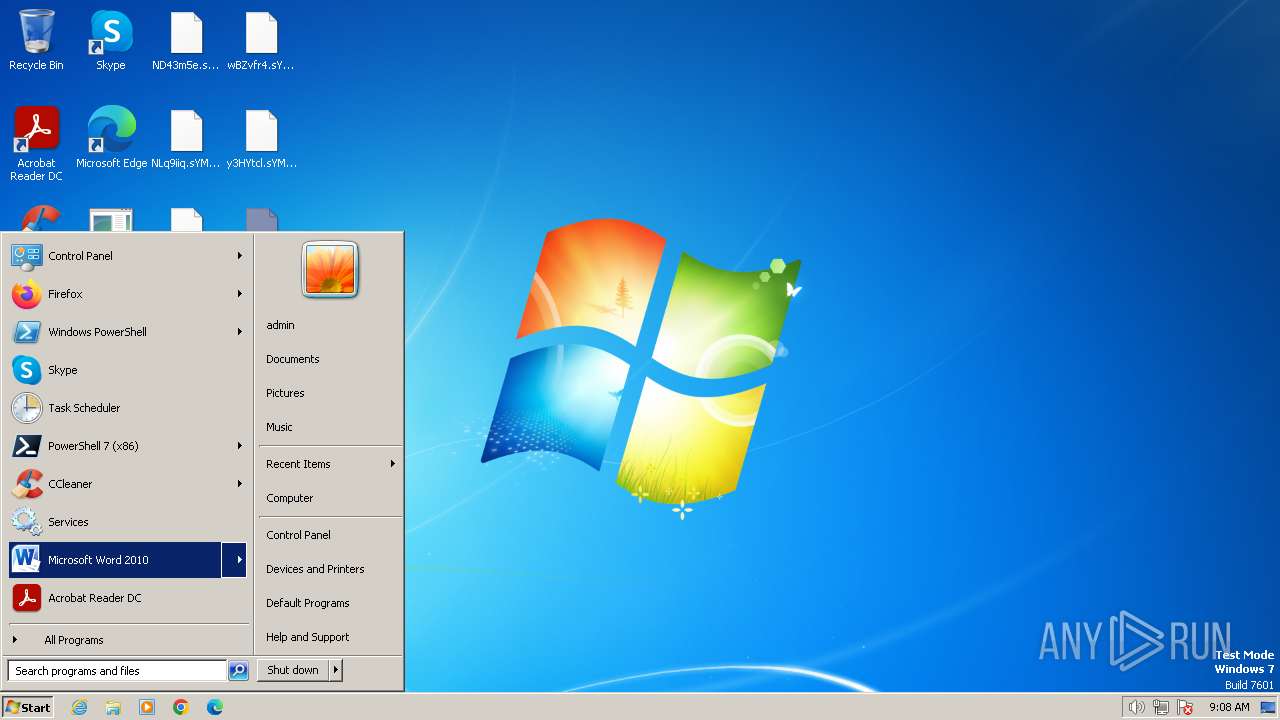This screenshot has height=720, width=1280.
Task: Expand Recent Items submenu arrow
Action: coord(393,464)
